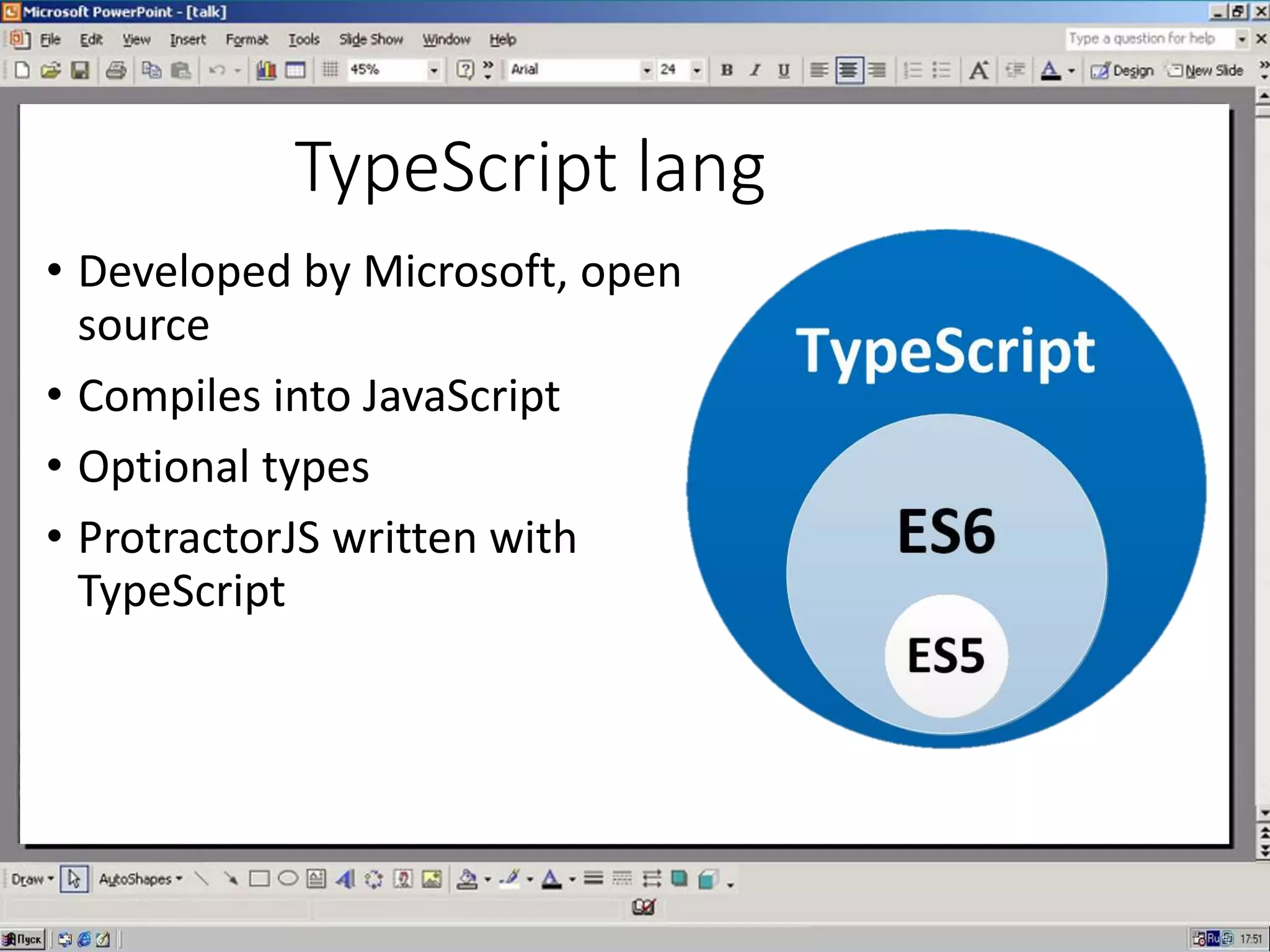Select the Rectangle drawing tool
1270x952 pixels.
tap(259, 878)
